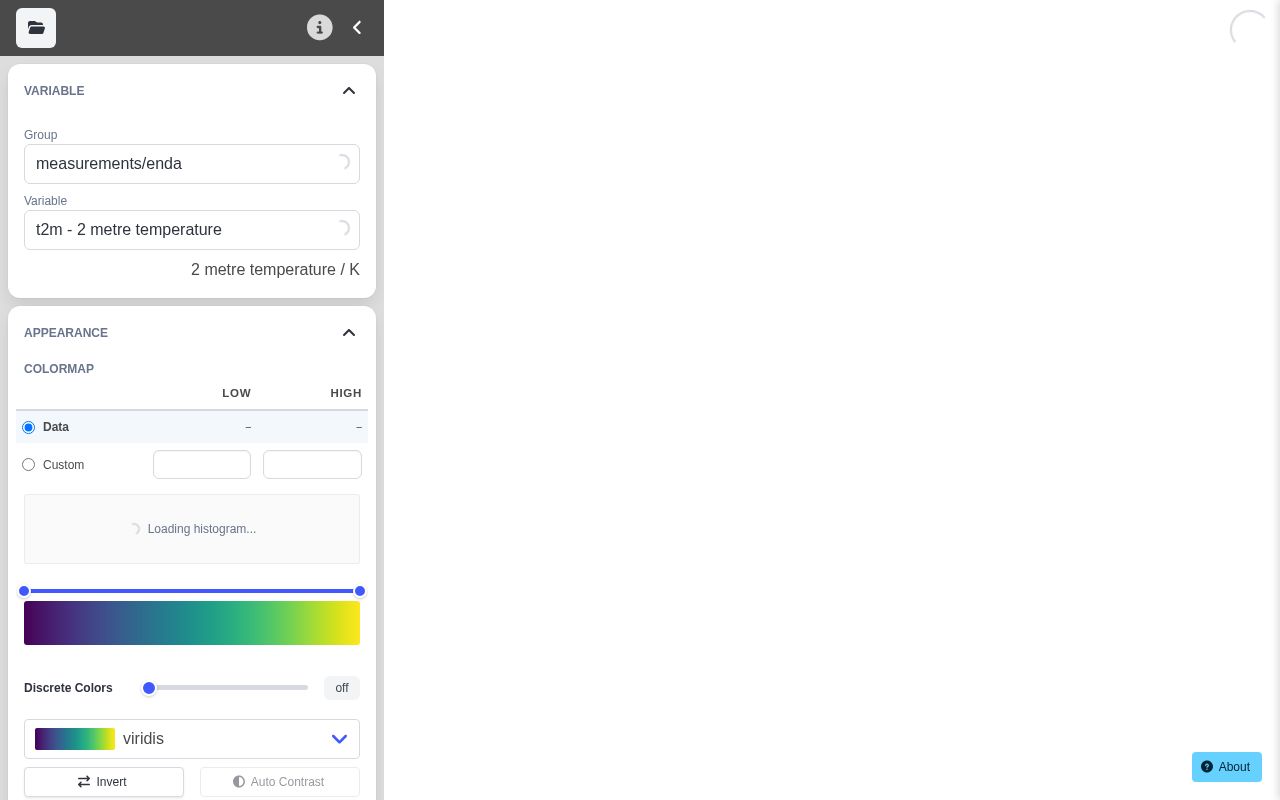Click the small viridis swatch in dropdown
This screenshot has width=1280, height=800.
tap(75, 739)
